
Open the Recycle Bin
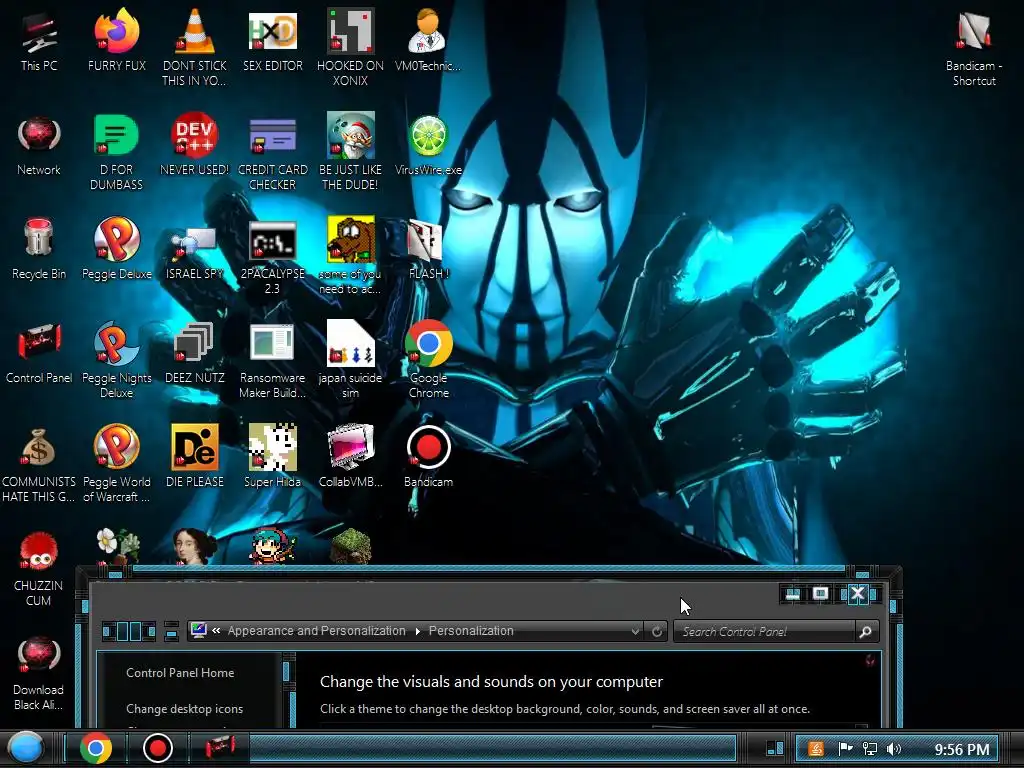[x=39, y=249]
